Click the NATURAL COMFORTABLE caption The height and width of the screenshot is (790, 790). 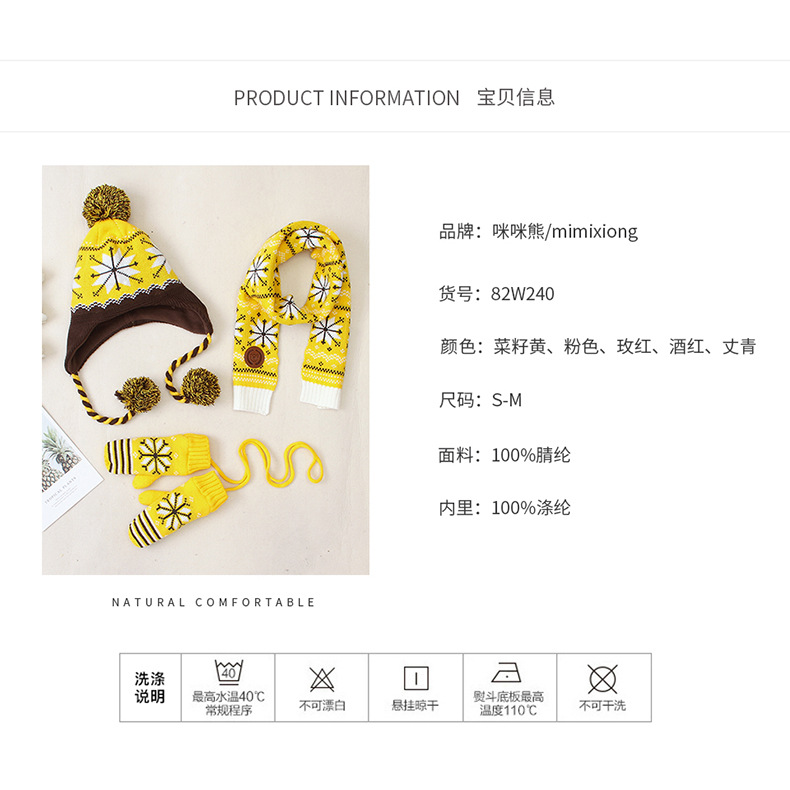214,602
